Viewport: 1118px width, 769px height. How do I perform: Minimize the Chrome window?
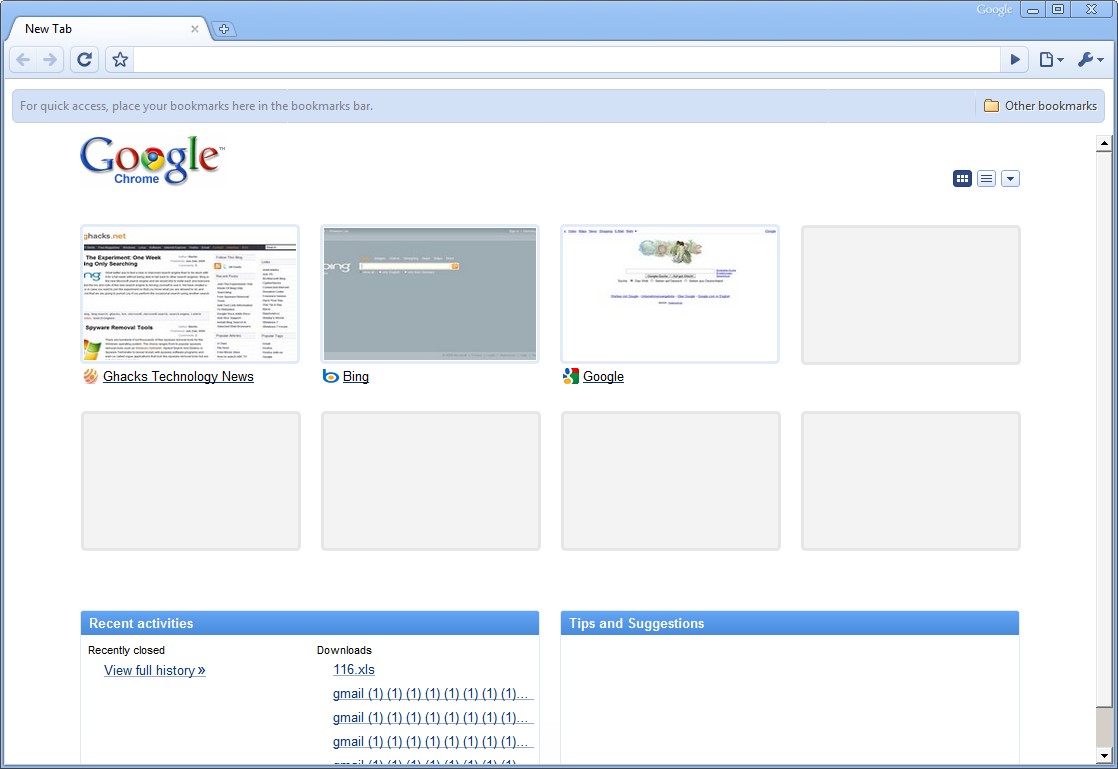point(1032,9)
